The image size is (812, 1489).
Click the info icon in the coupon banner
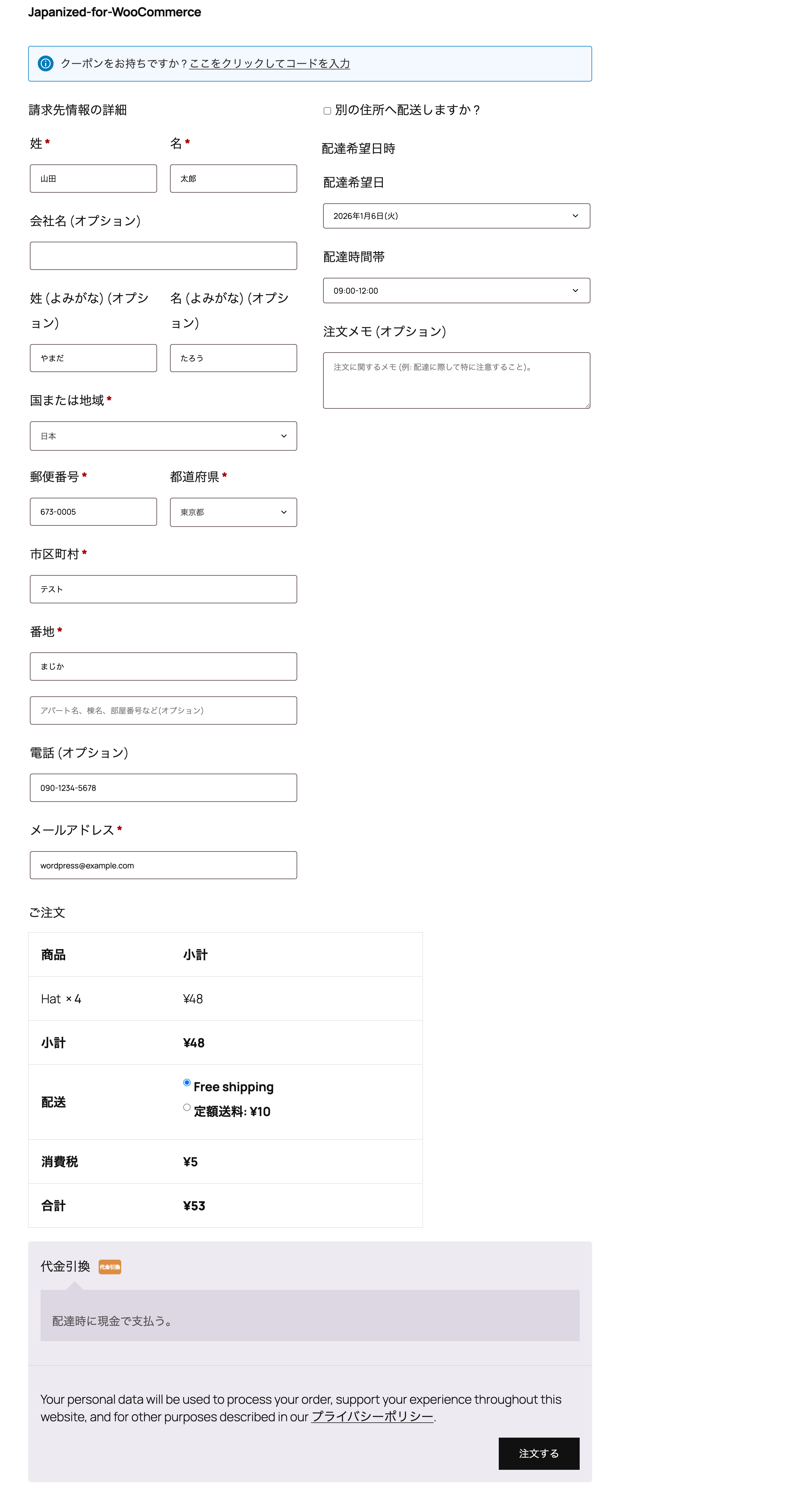(x=46, y=63)
